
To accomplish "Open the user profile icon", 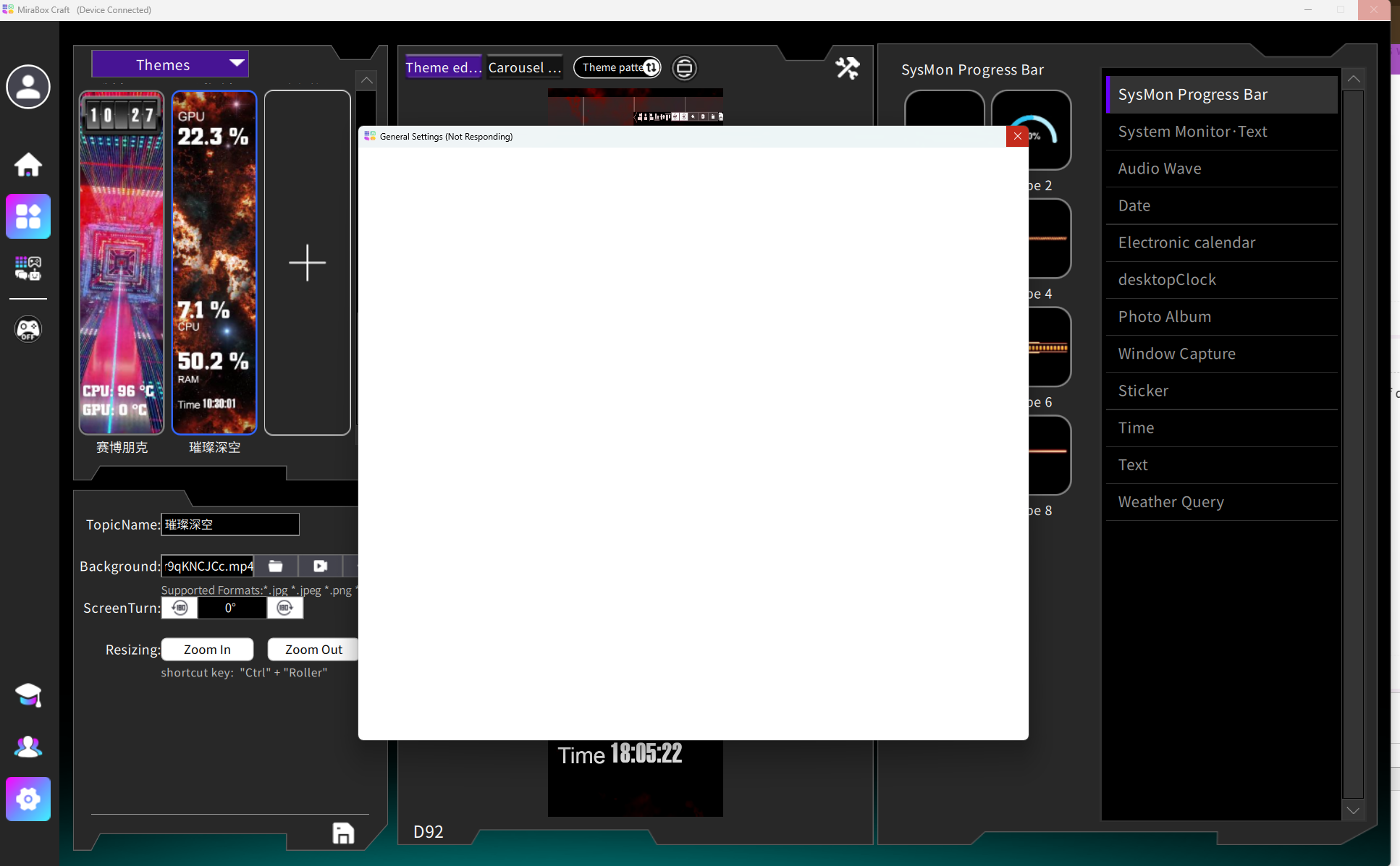I will point(28,87).
